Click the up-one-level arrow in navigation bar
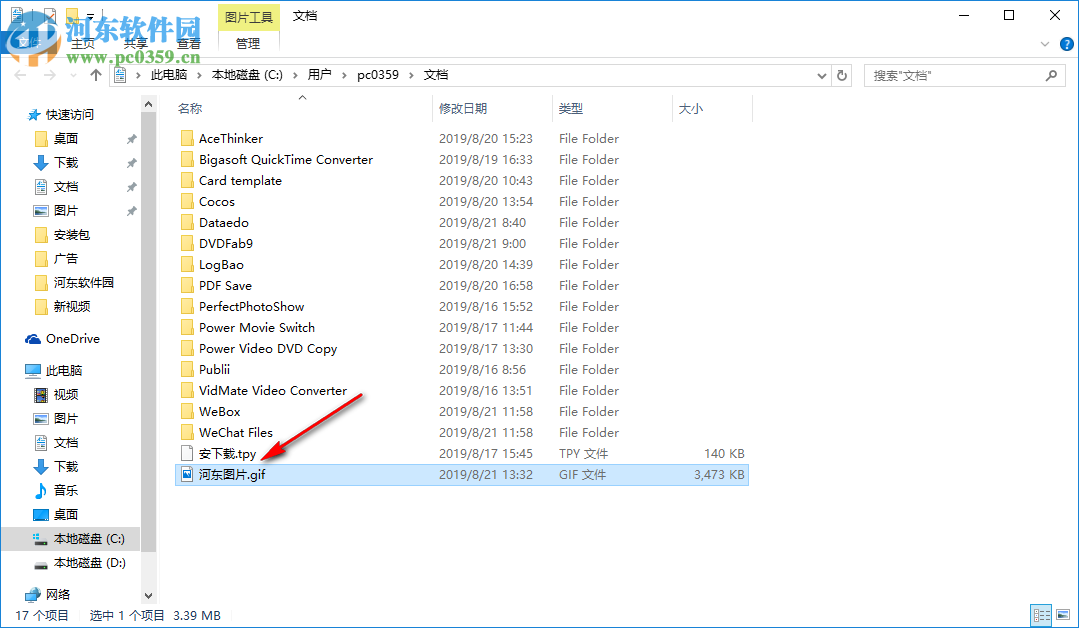Image resolution: width=1079 pixels, height=628 pixels. [95, 74]
